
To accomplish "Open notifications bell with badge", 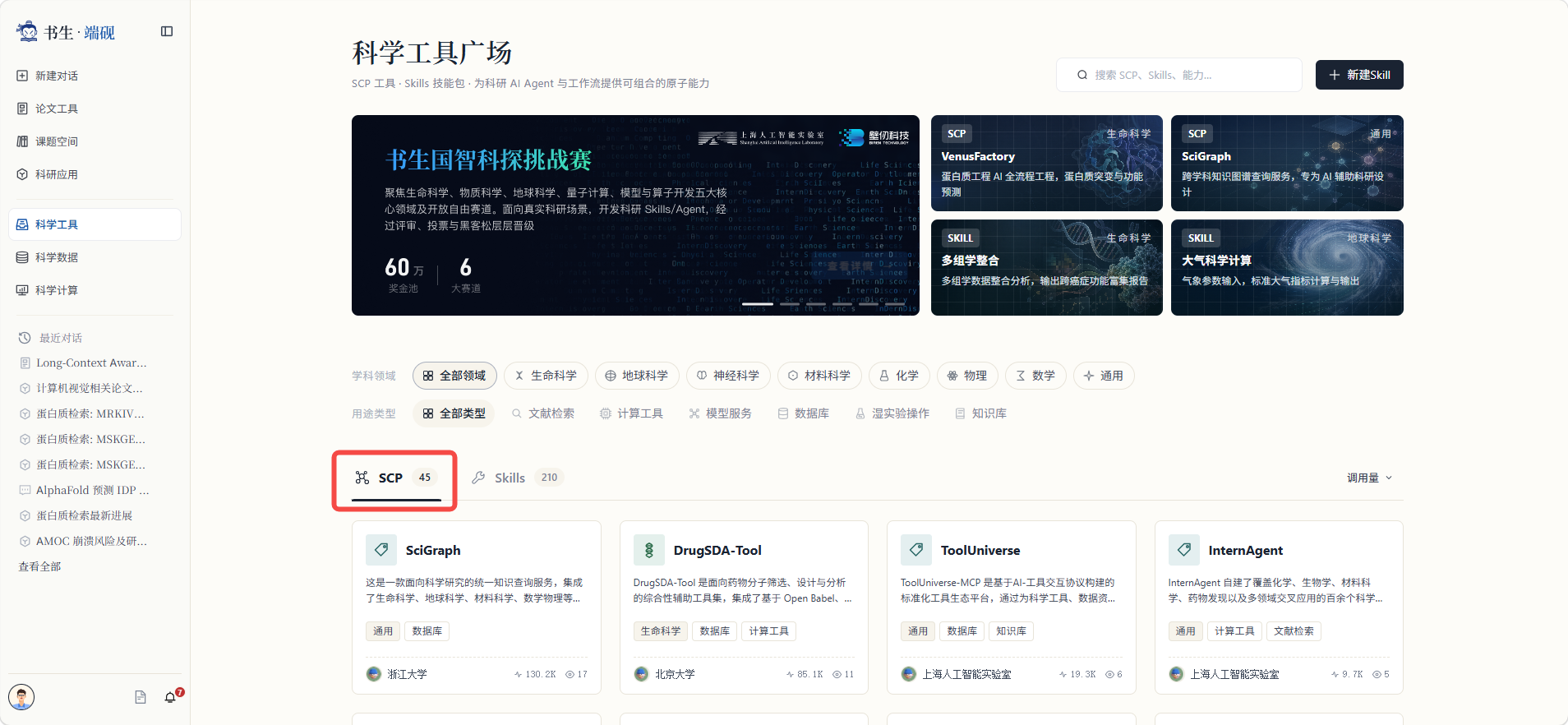I will tap(171, 696).
